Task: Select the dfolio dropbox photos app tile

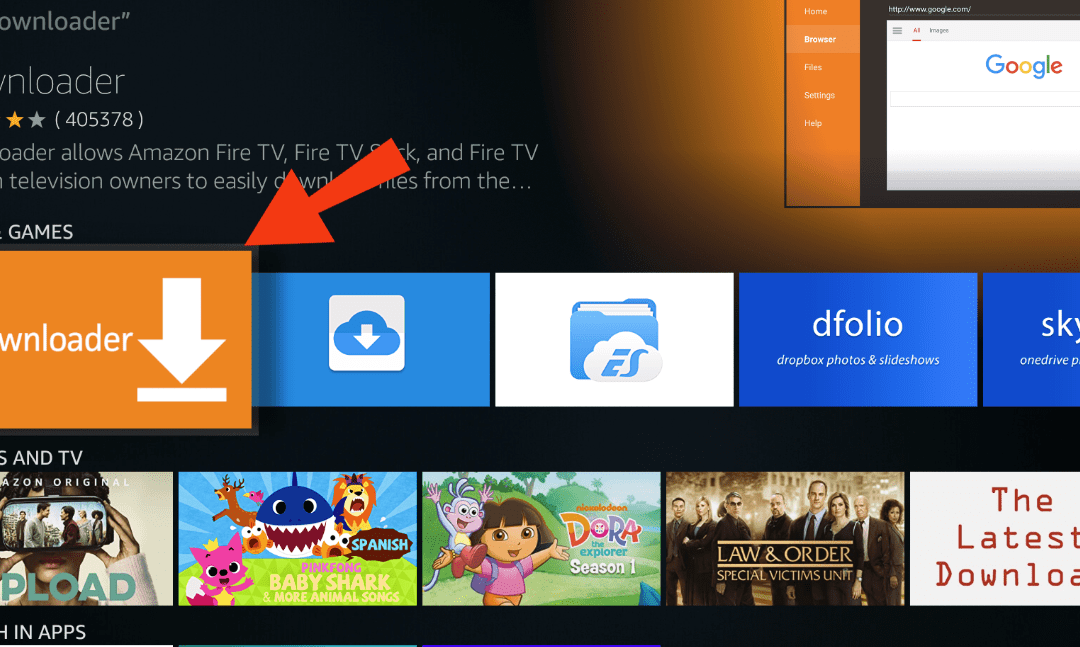Action: [858, 340]
